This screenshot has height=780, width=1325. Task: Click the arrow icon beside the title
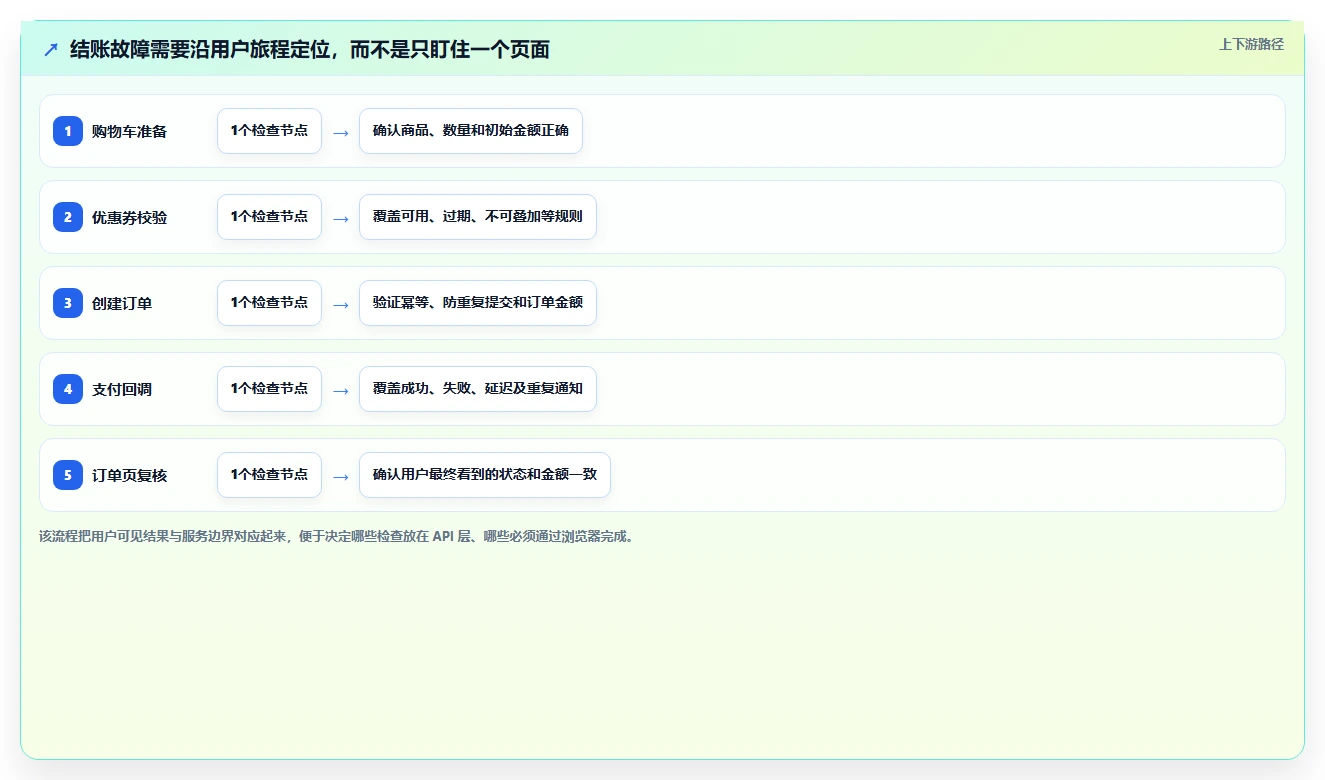pos(51,49)
